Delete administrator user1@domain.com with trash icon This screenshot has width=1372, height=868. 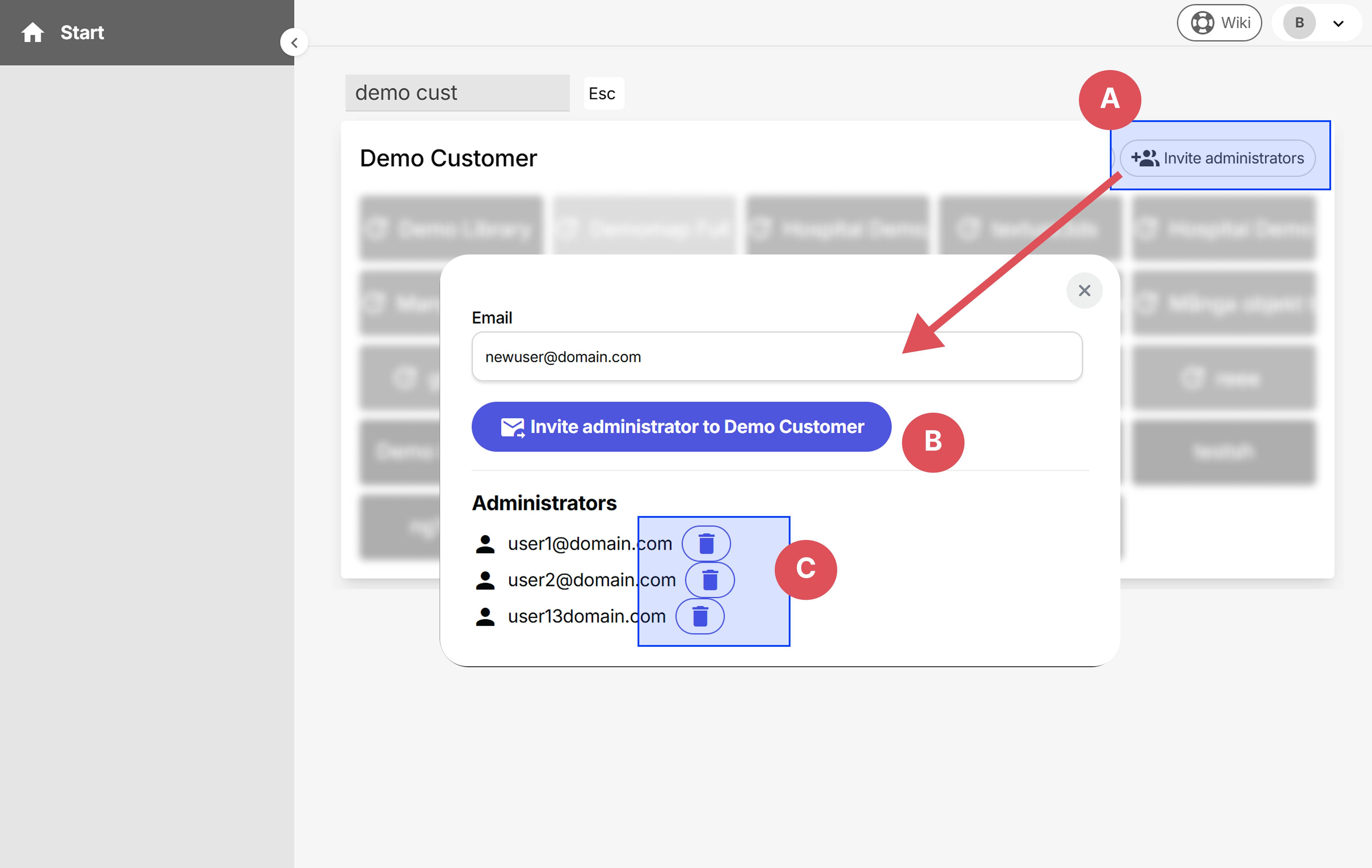point(706,544)
